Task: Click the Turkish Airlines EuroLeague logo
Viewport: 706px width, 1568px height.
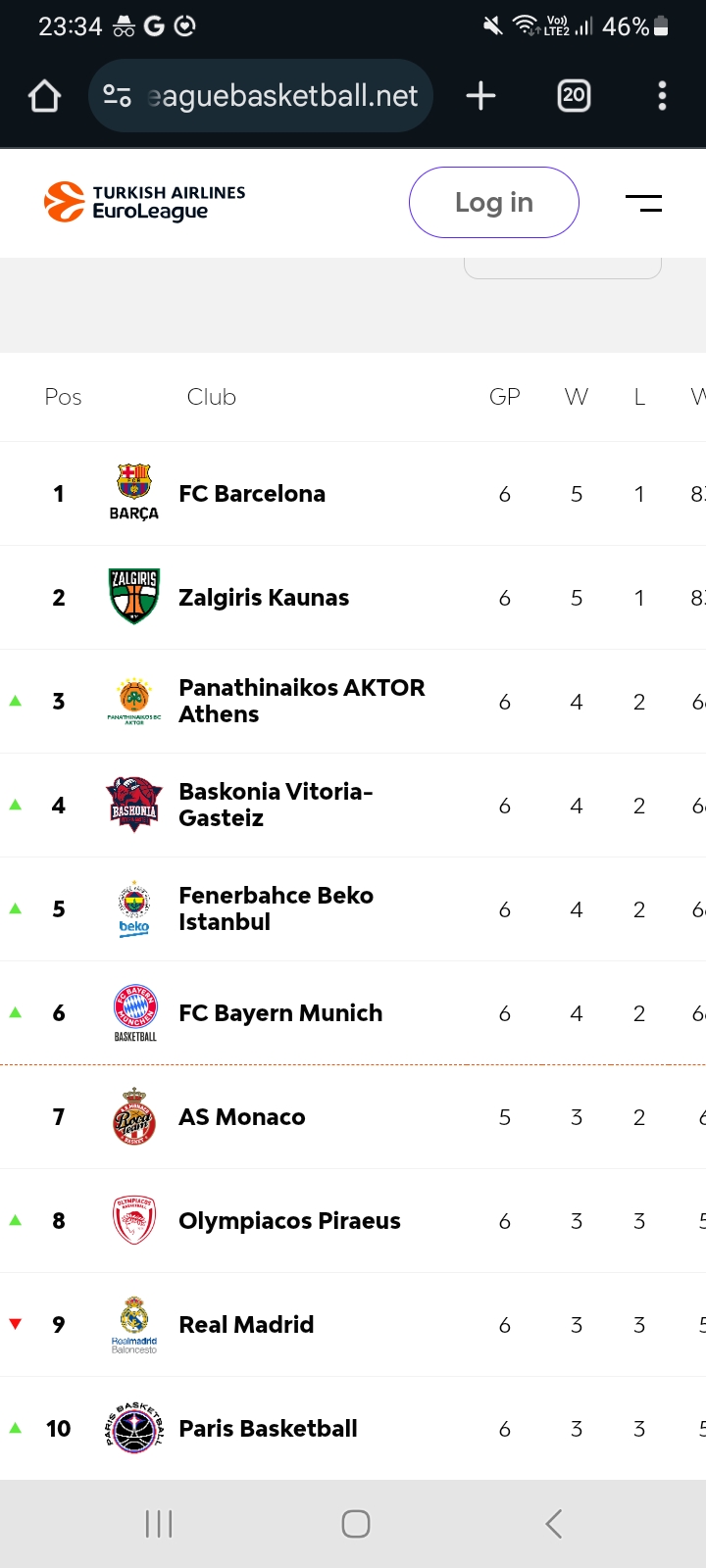Action: coord(145,202)
